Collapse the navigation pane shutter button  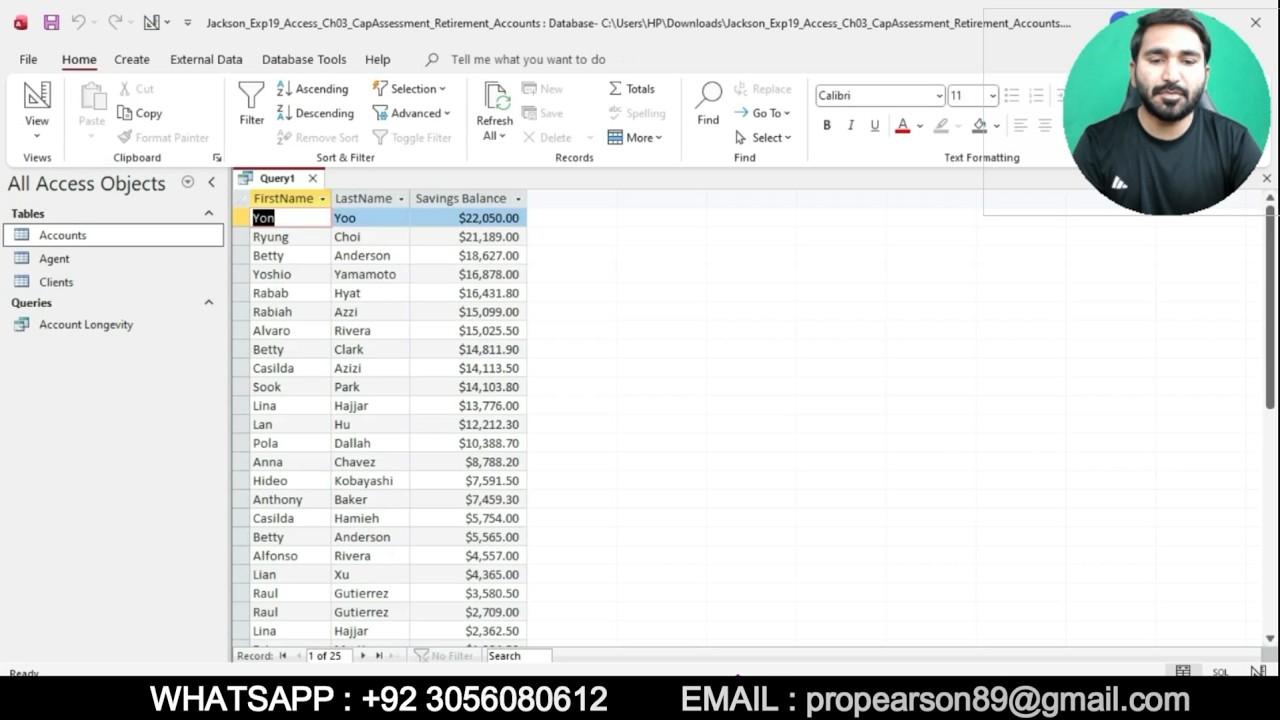click(211, 182)
